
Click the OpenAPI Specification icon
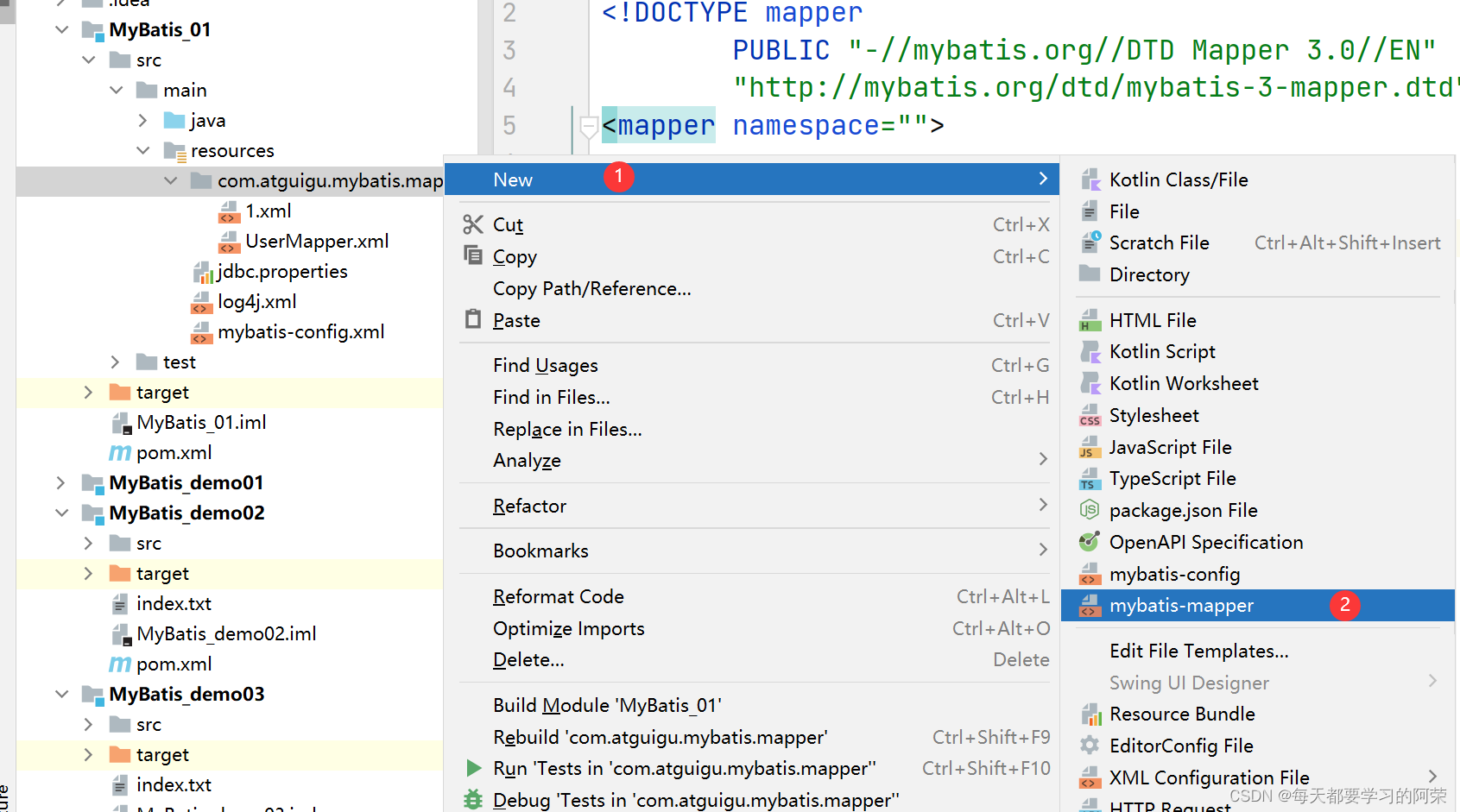(x=1090, y=542)
